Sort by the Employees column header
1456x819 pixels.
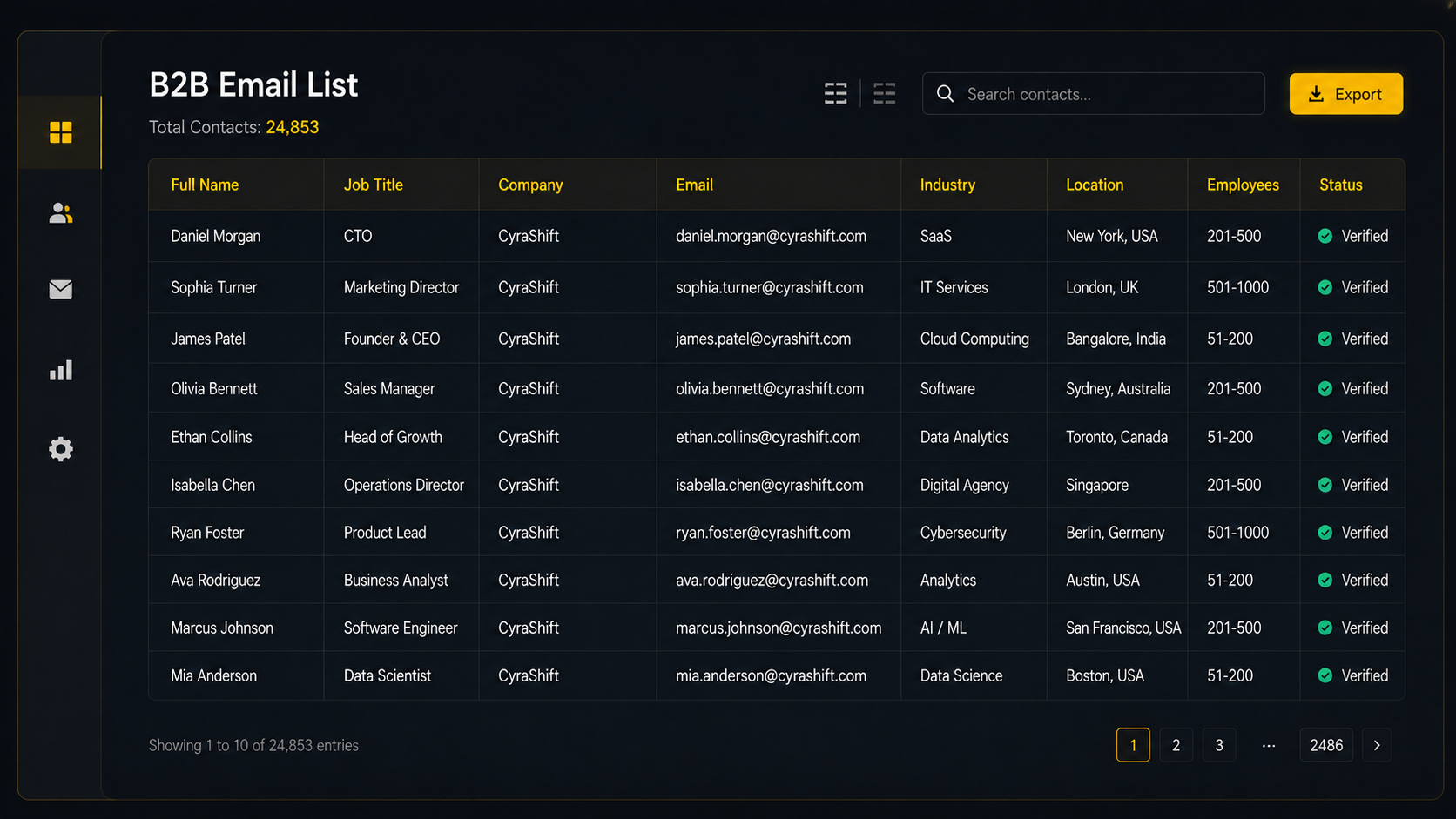(1243, 185)
